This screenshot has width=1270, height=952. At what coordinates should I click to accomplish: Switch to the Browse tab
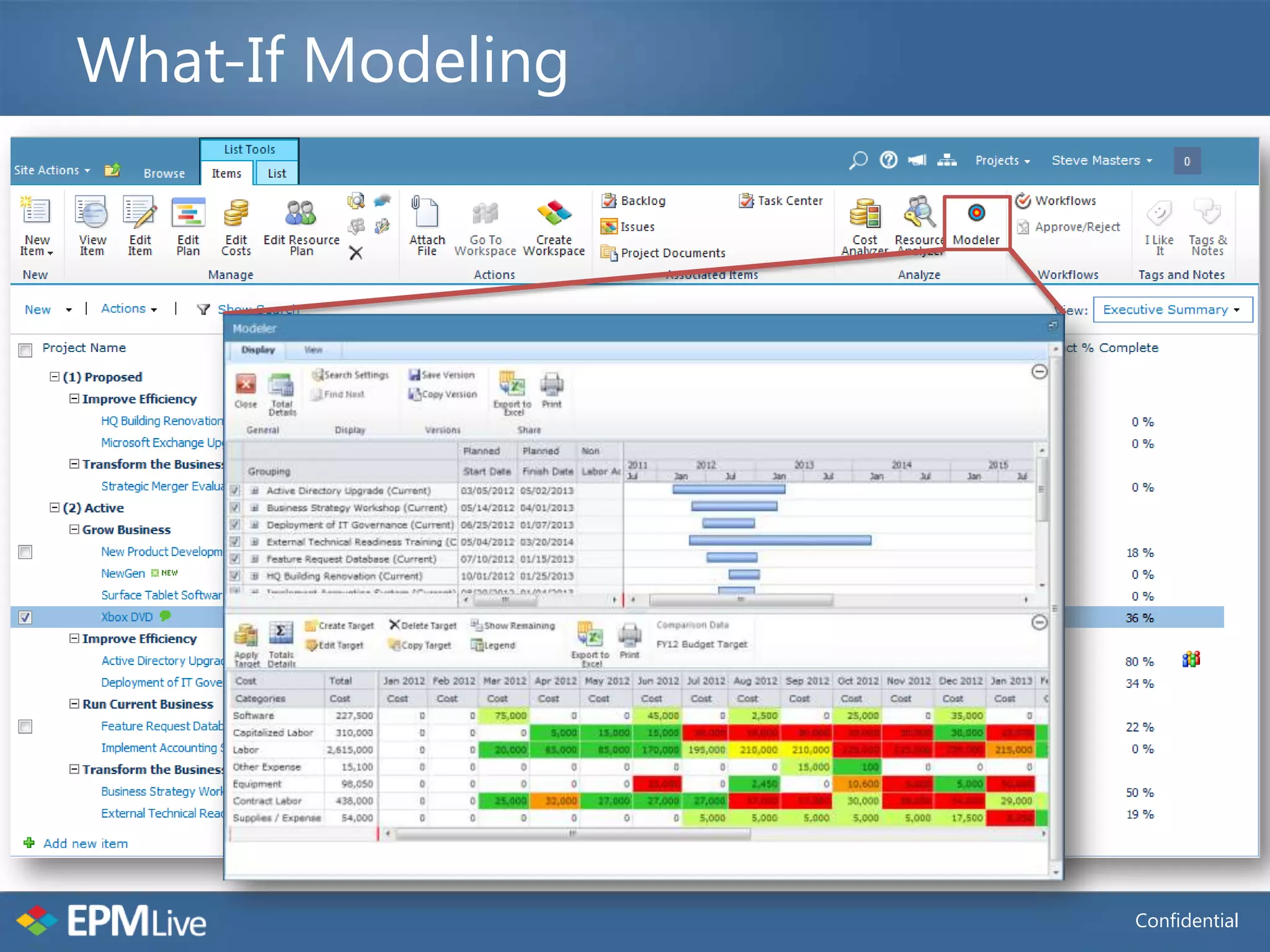click(164, 174)
